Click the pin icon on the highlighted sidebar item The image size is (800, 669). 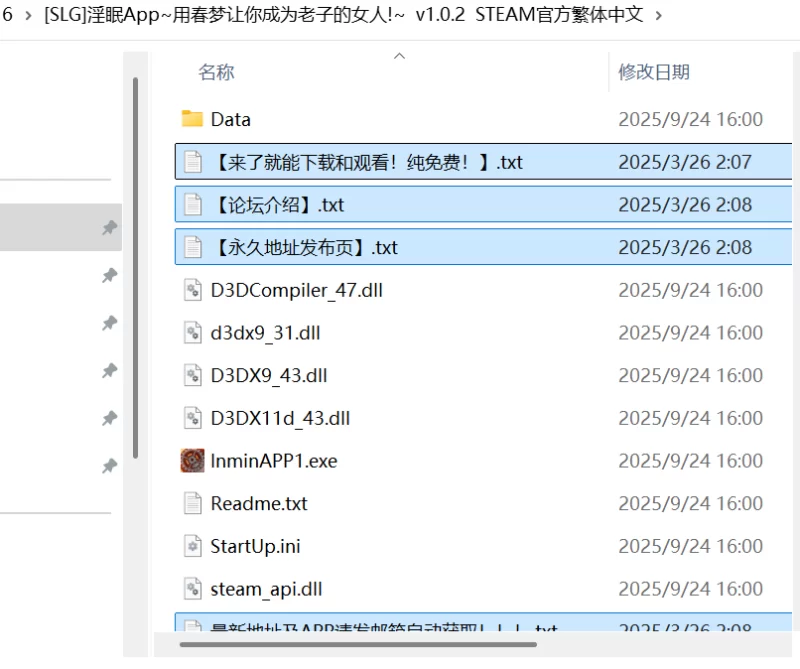[109, 228]
